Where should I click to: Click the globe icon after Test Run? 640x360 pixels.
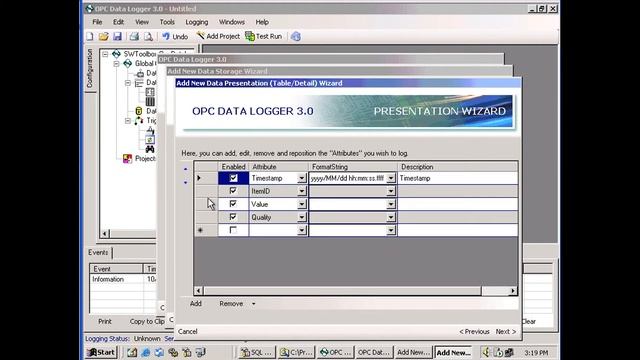point(296,36)
